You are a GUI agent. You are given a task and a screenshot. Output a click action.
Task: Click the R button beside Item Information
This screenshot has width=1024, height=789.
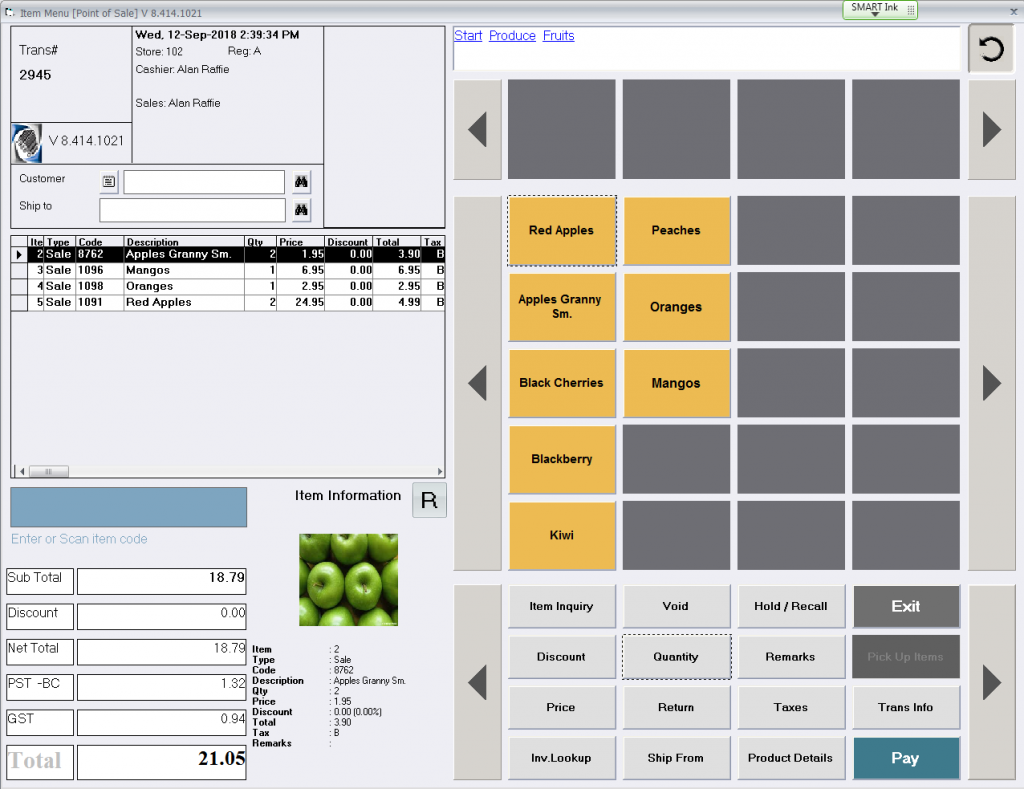429,501
